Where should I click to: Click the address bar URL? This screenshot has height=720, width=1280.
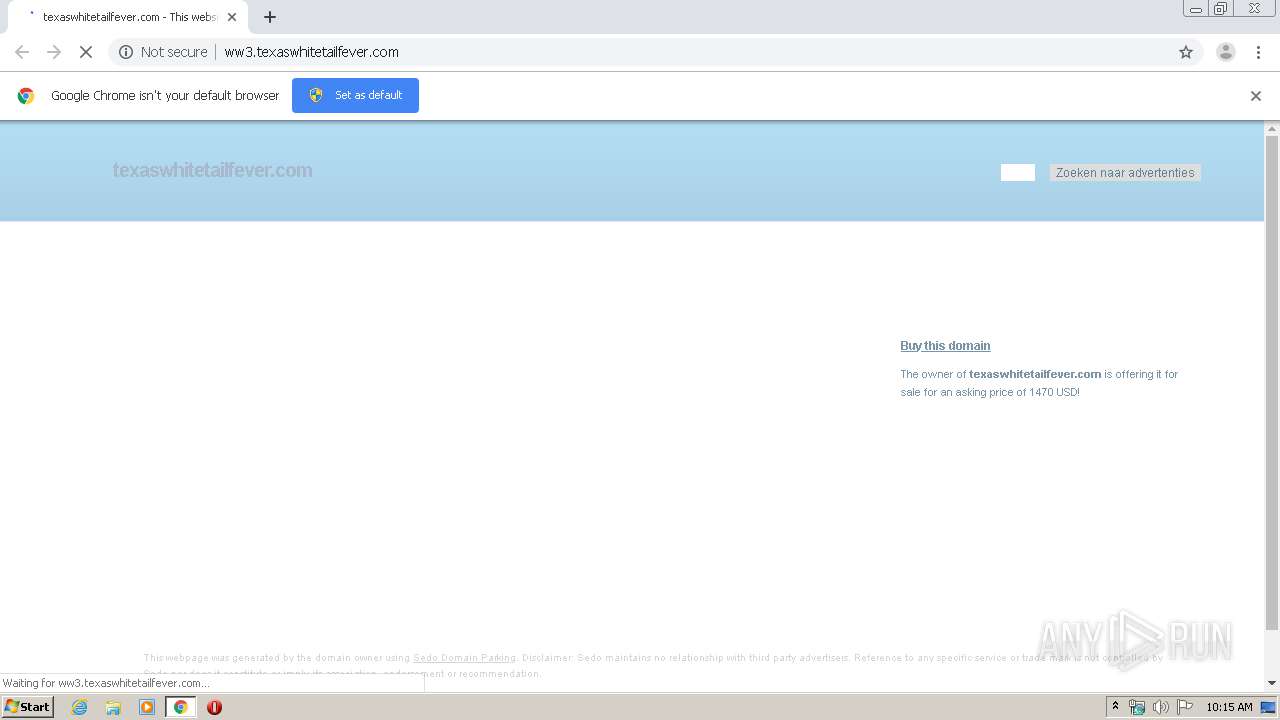pos(311,52)
